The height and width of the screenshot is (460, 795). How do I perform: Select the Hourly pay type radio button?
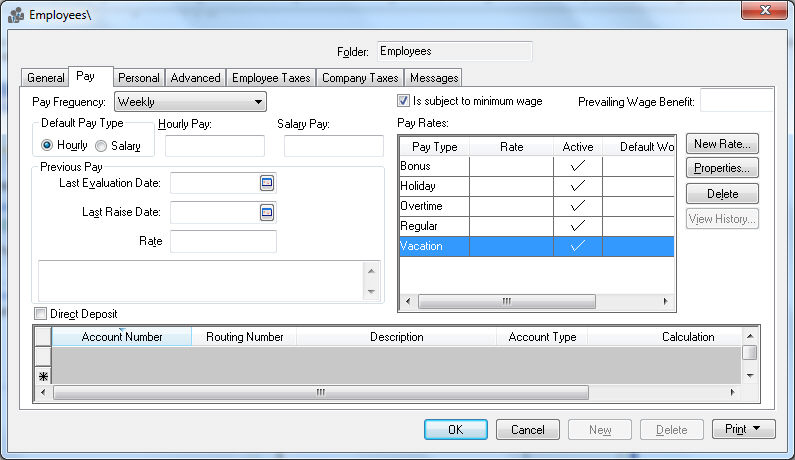pos(48,146)
